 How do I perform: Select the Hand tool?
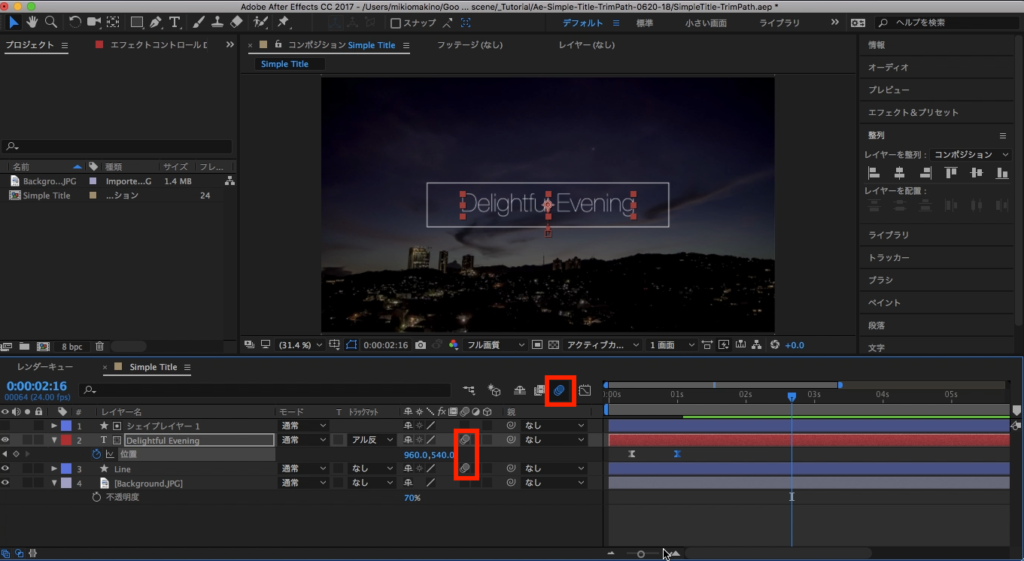pos(31,22)
